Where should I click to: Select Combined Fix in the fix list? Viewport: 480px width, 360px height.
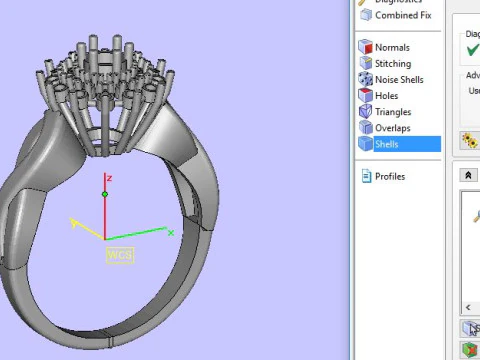pos(396,15)
